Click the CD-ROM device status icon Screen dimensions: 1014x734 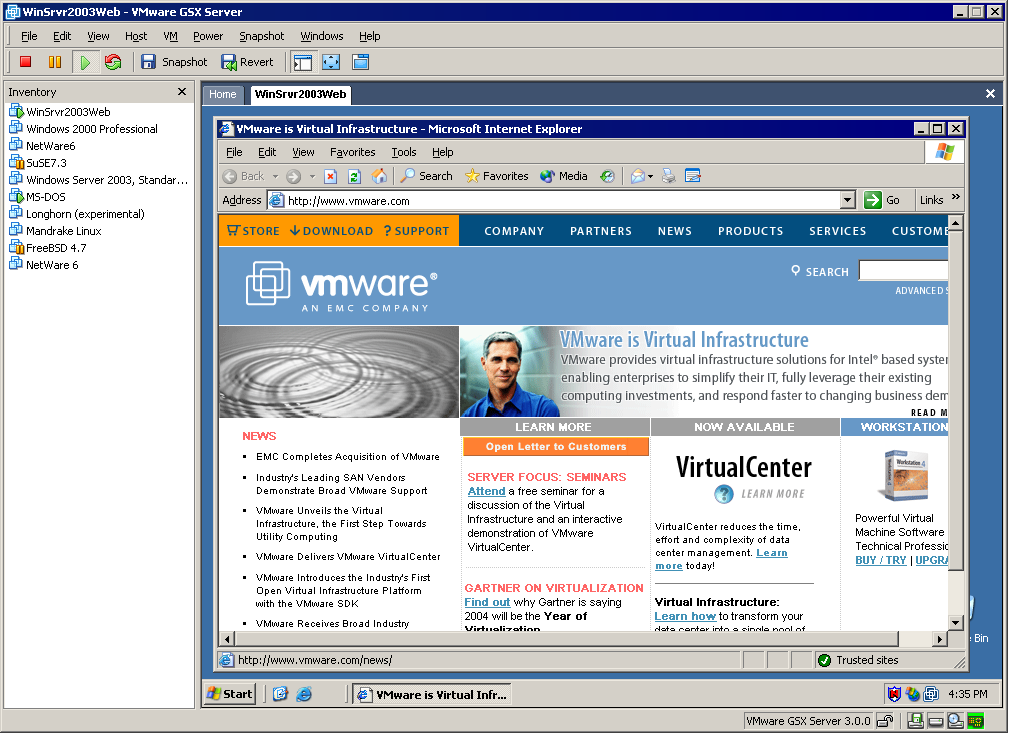point(955,721)
